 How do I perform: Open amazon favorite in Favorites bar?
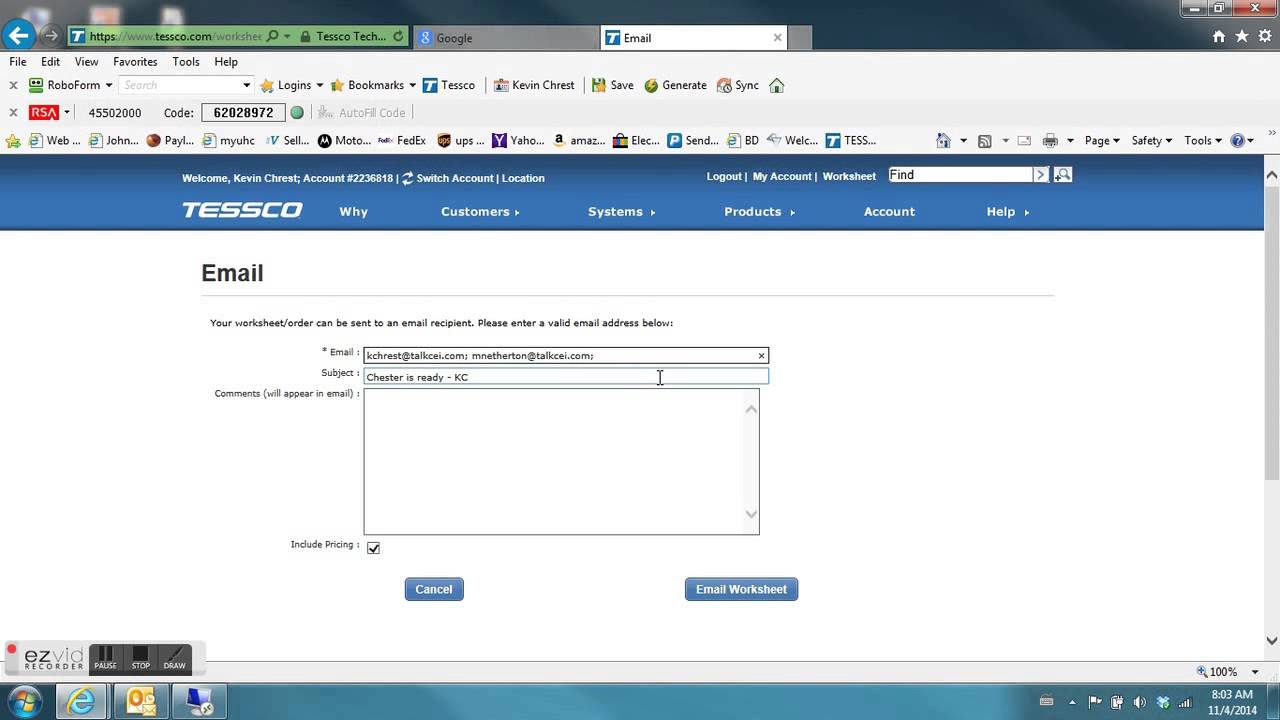579,141
